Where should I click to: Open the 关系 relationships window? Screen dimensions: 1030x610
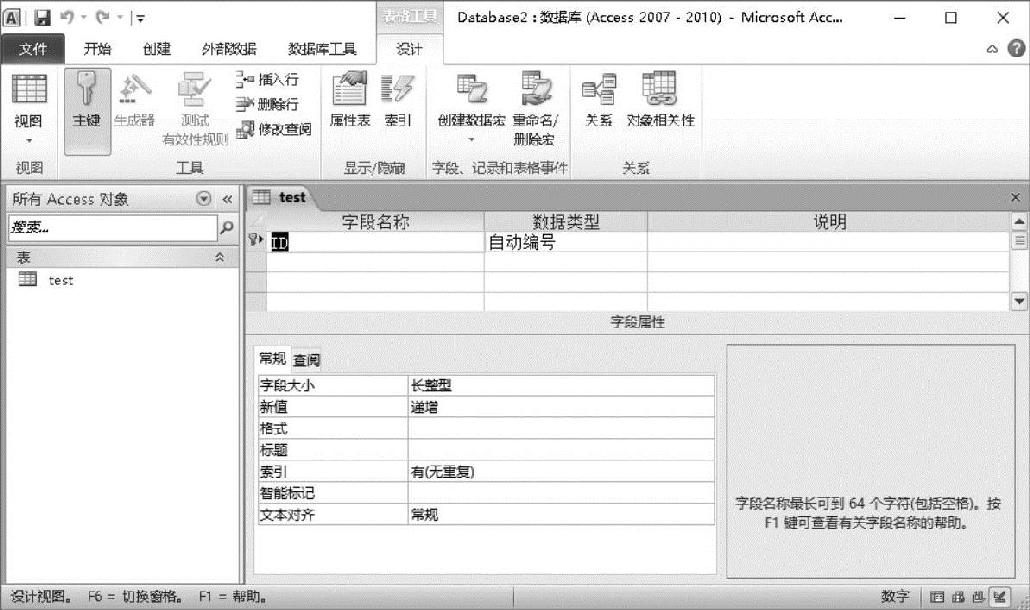pos(599,100)
